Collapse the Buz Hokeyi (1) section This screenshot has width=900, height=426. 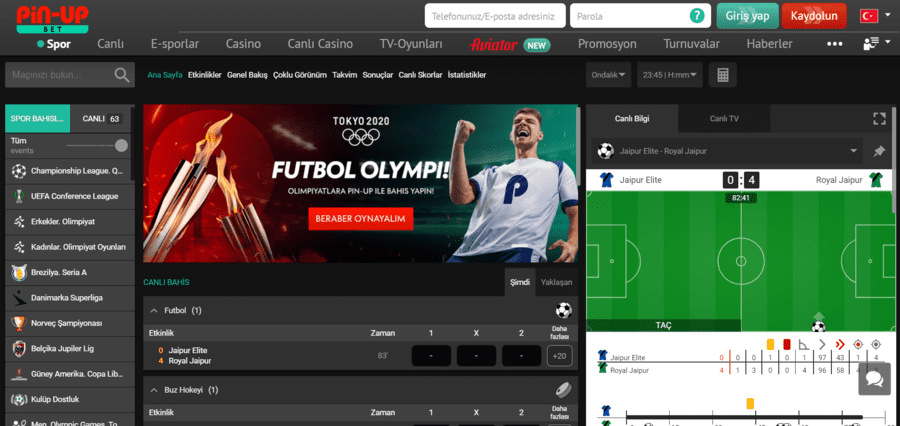(153, 390)
